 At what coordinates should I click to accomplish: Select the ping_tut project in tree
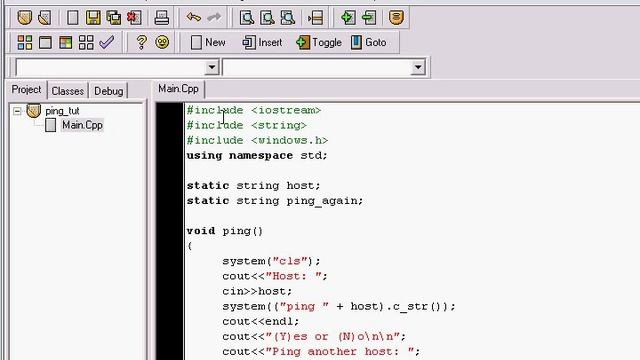[62, 111]
